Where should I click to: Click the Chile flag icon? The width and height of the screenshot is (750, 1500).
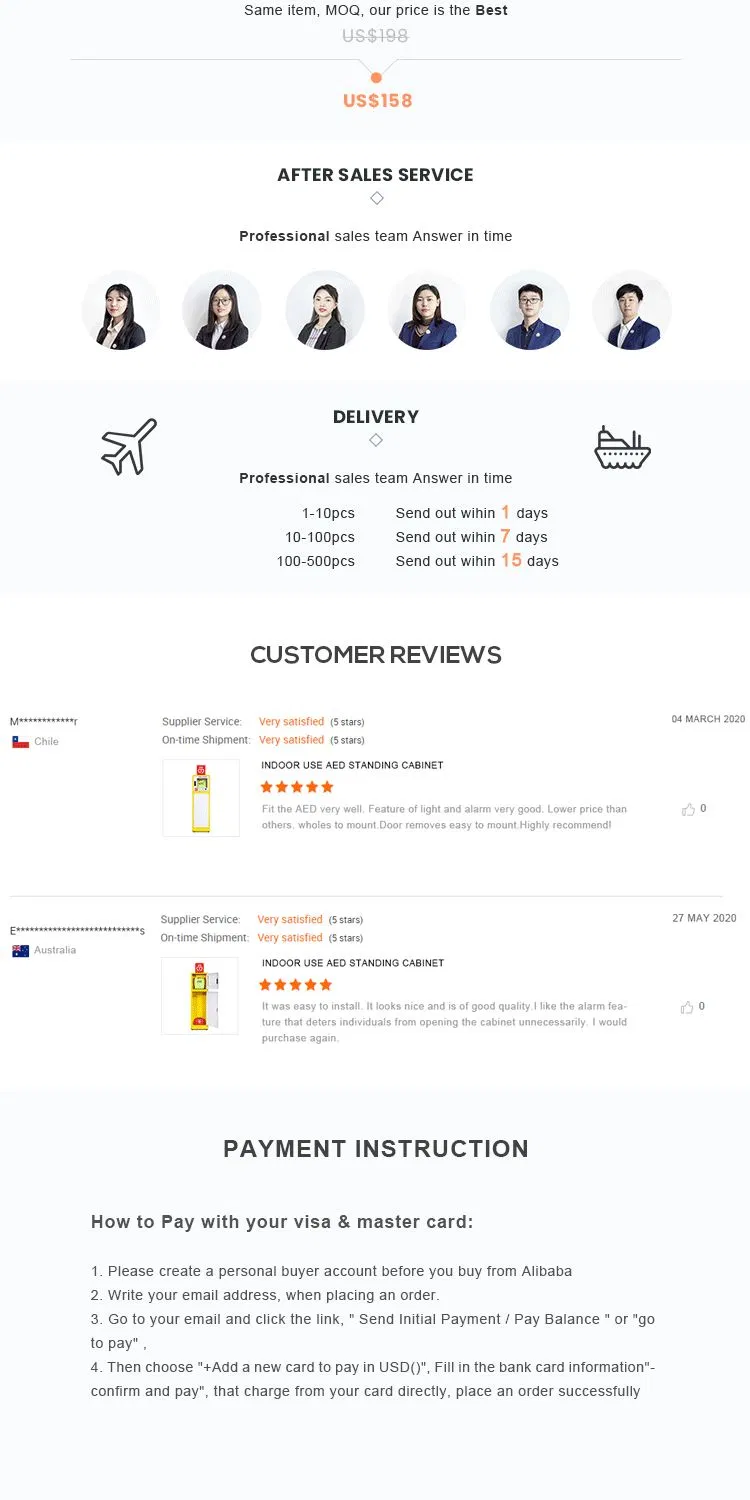pyautogui.click(x=21, y=742)
